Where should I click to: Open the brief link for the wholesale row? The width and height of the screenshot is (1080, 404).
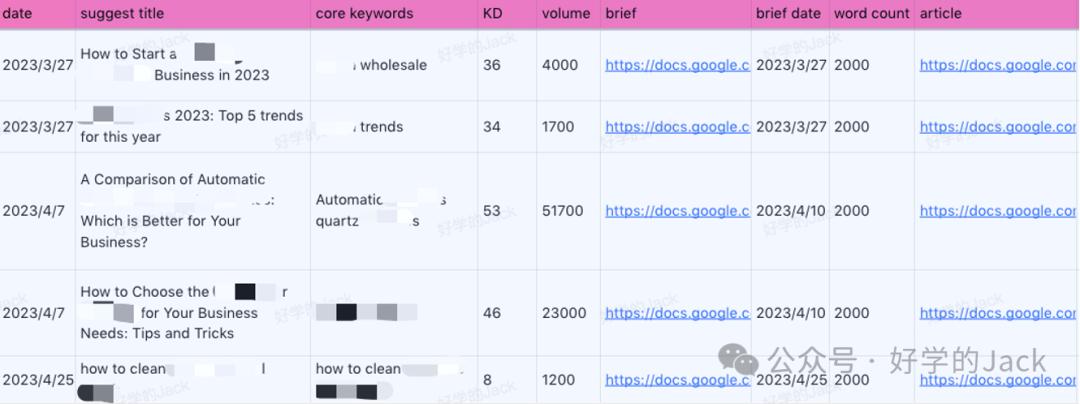[677, 66]
